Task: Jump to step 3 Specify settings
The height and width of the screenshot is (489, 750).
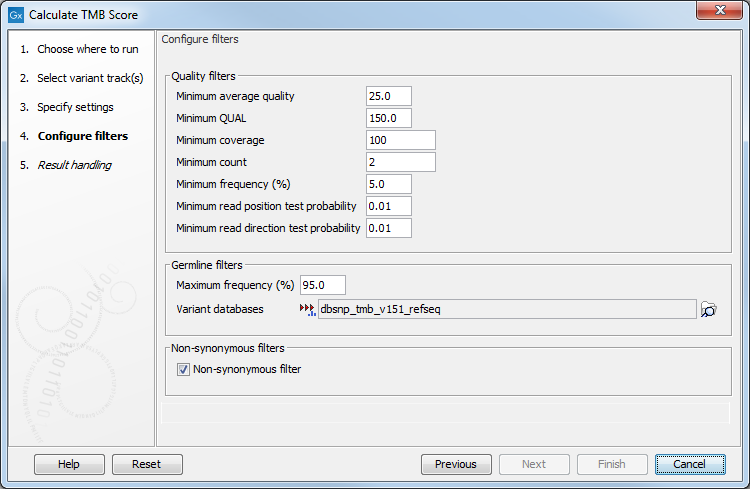Action: (x=67, y=107)
